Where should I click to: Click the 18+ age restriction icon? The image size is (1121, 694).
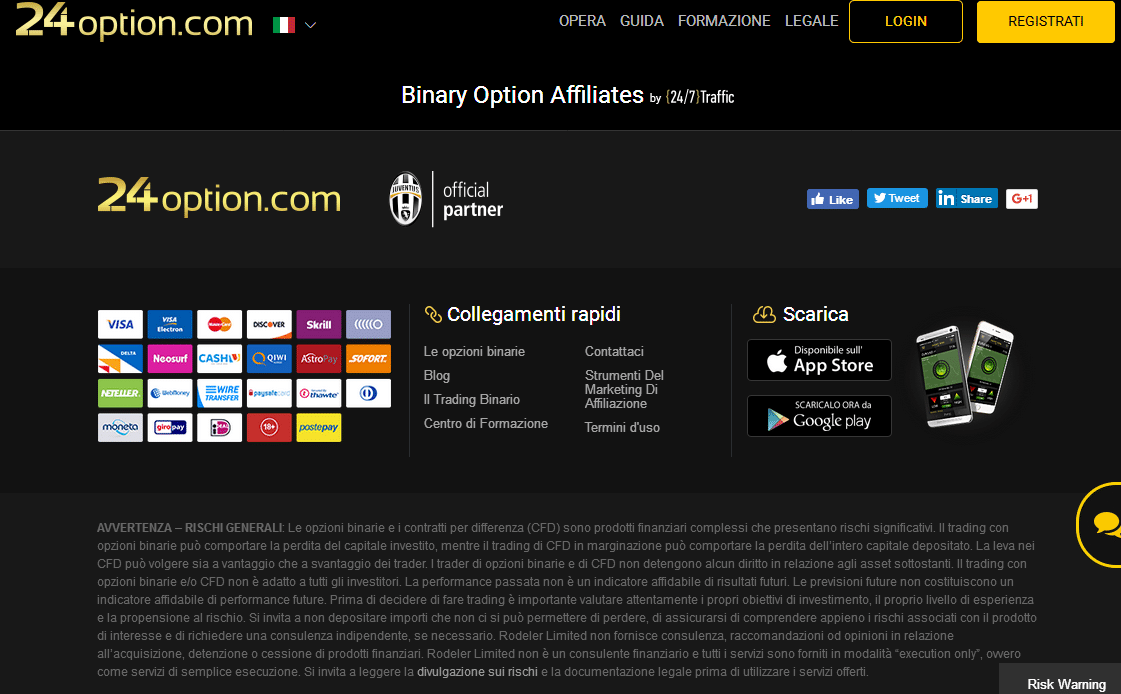[270, 427]
